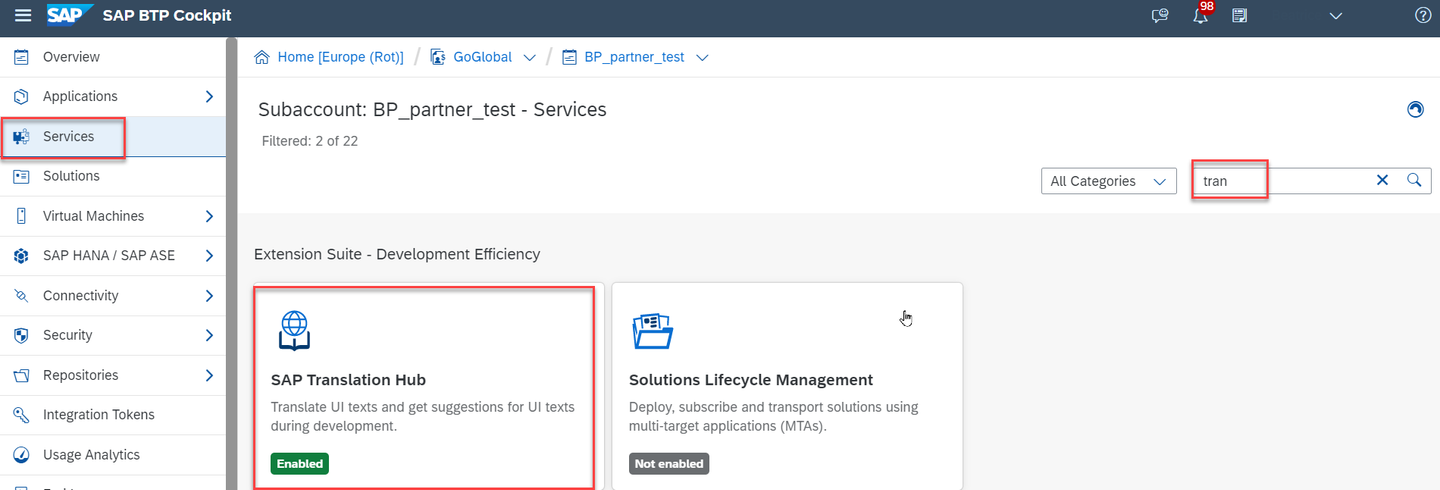Click the search magnifier icon

click(x=1414, y=180)
